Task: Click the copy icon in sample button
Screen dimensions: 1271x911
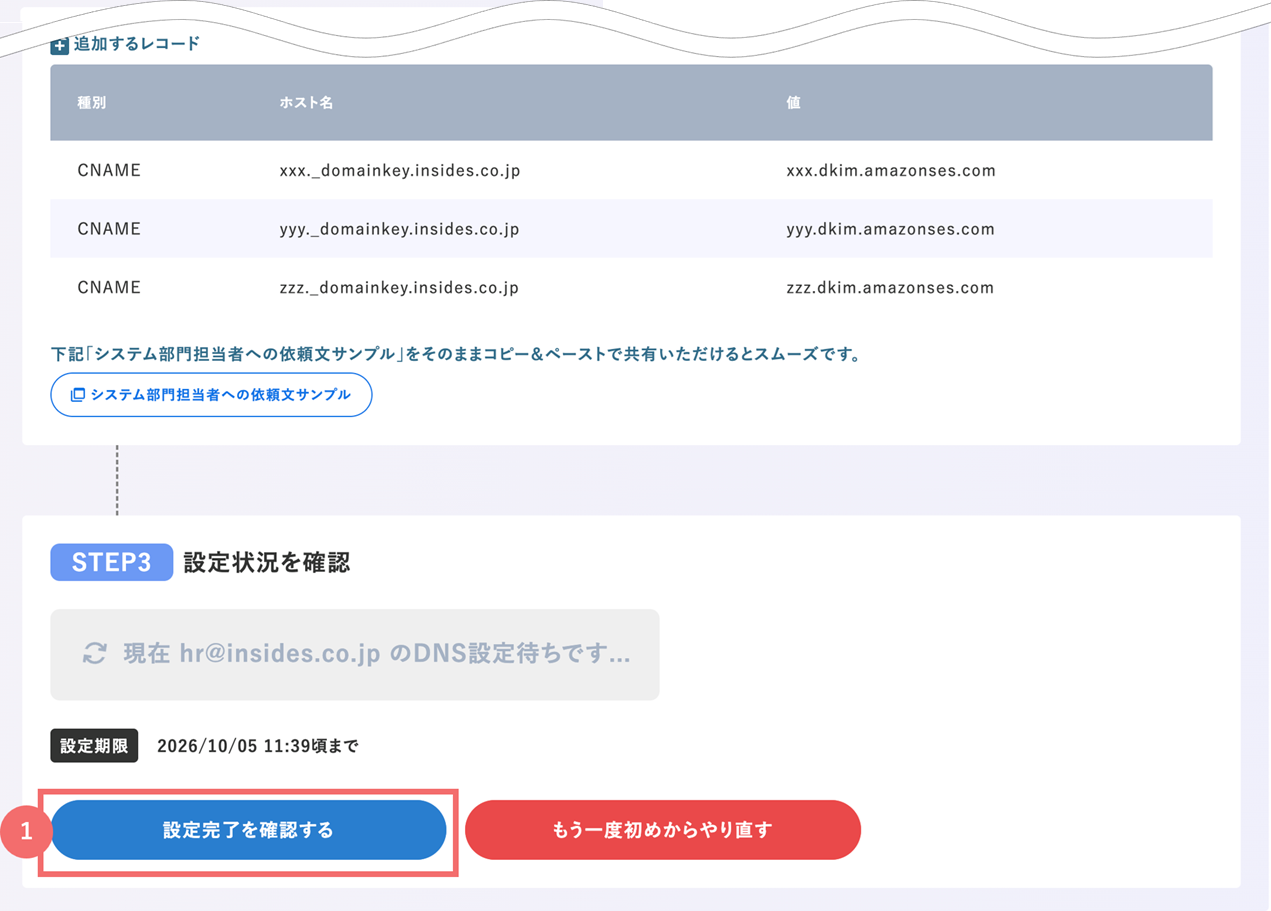Action: 77,395
